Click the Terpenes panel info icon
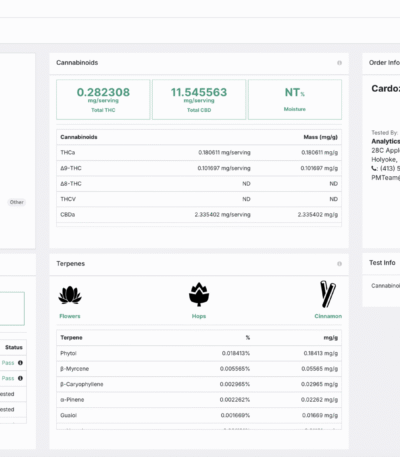The image size is (400, 457). coord(339,264)
